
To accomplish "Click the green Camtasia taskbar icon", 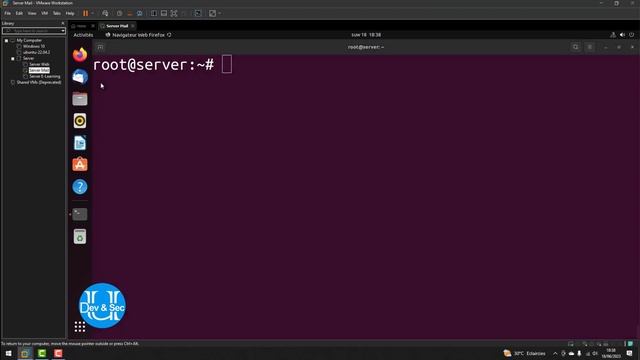I will pos(42,353).
